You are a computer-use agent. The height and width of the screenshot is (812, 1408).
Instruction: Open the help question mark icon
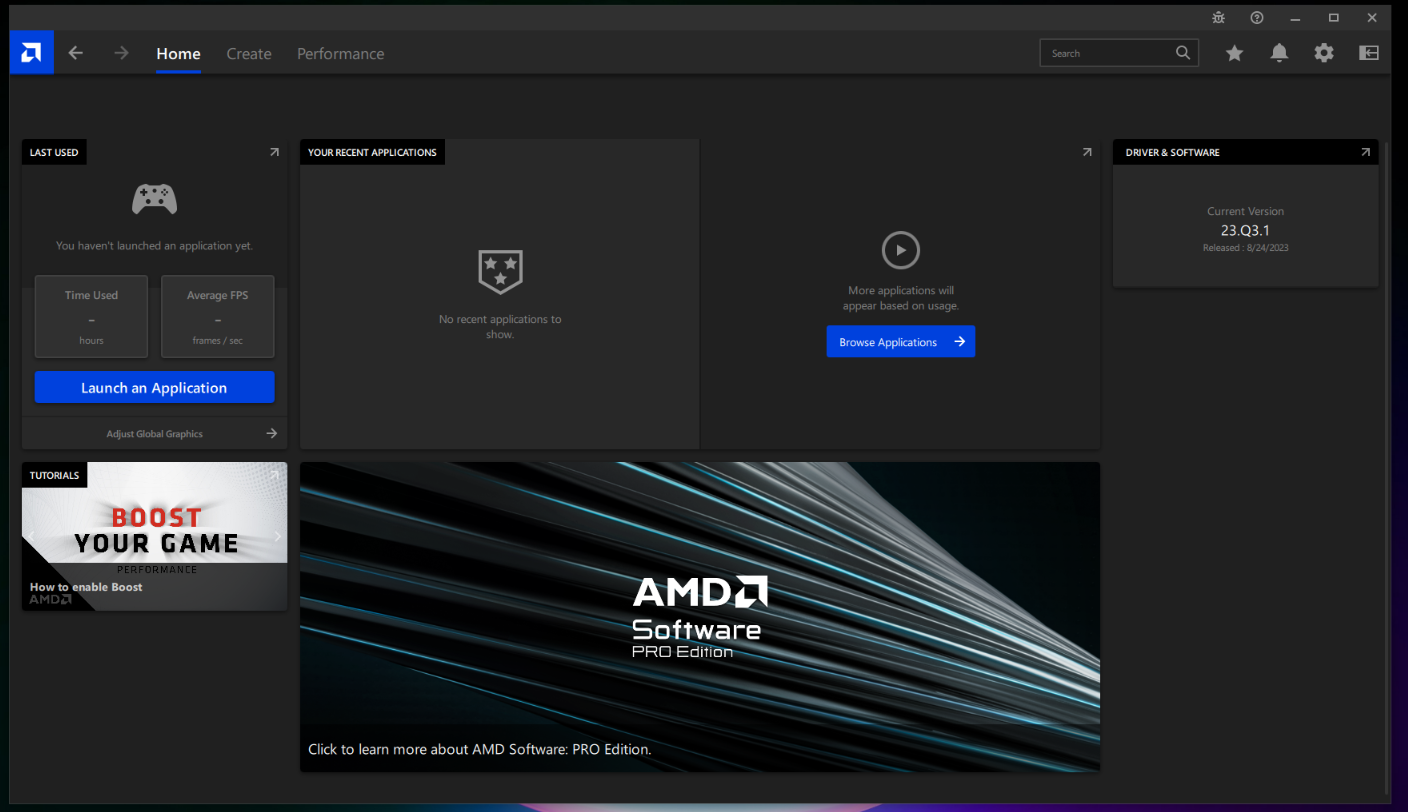[1257, 17]
